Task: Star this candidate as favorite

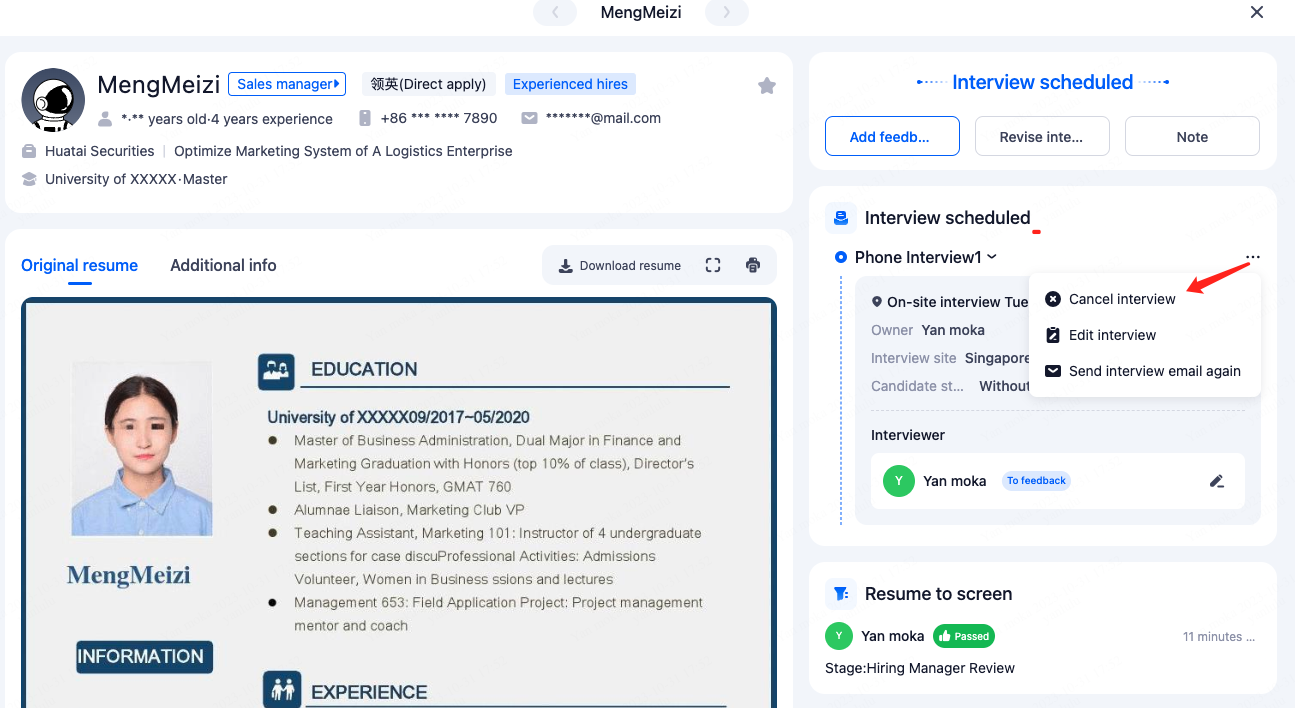Action: (767, 86)
